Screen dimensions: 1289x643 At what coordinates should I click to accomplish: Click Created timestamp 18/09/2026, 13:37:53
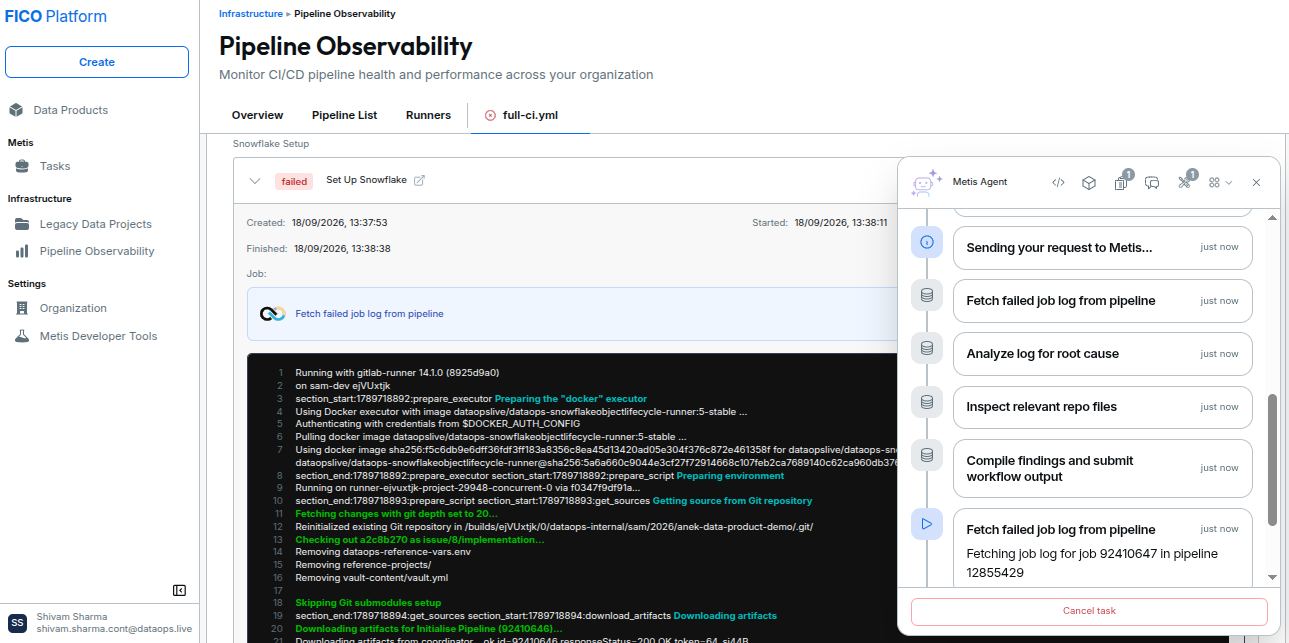[339, 222]
